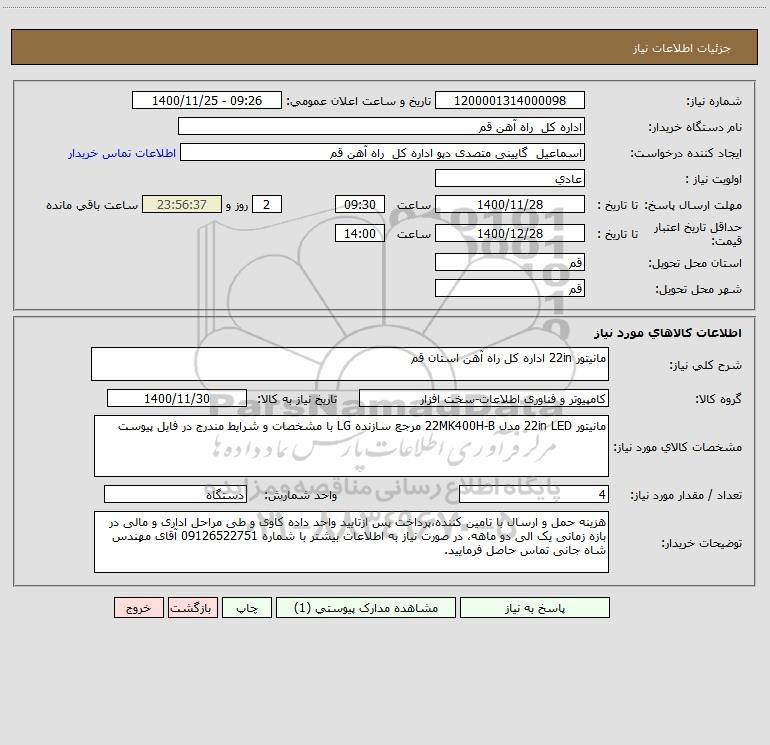This screenshot has height=745, width=770.
Task: Click the delivery city field 'قم'
Action: (510, 288)
